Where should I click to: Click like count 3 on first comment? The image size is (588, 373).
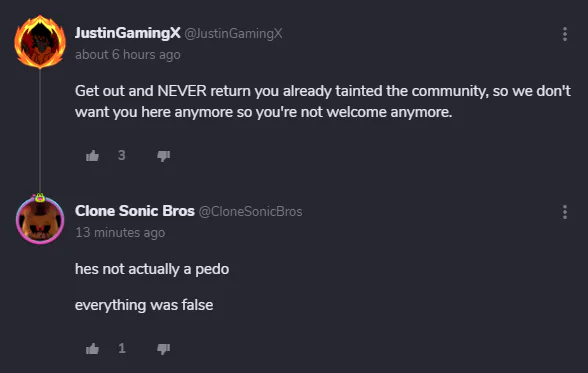[x=122, y=155]
